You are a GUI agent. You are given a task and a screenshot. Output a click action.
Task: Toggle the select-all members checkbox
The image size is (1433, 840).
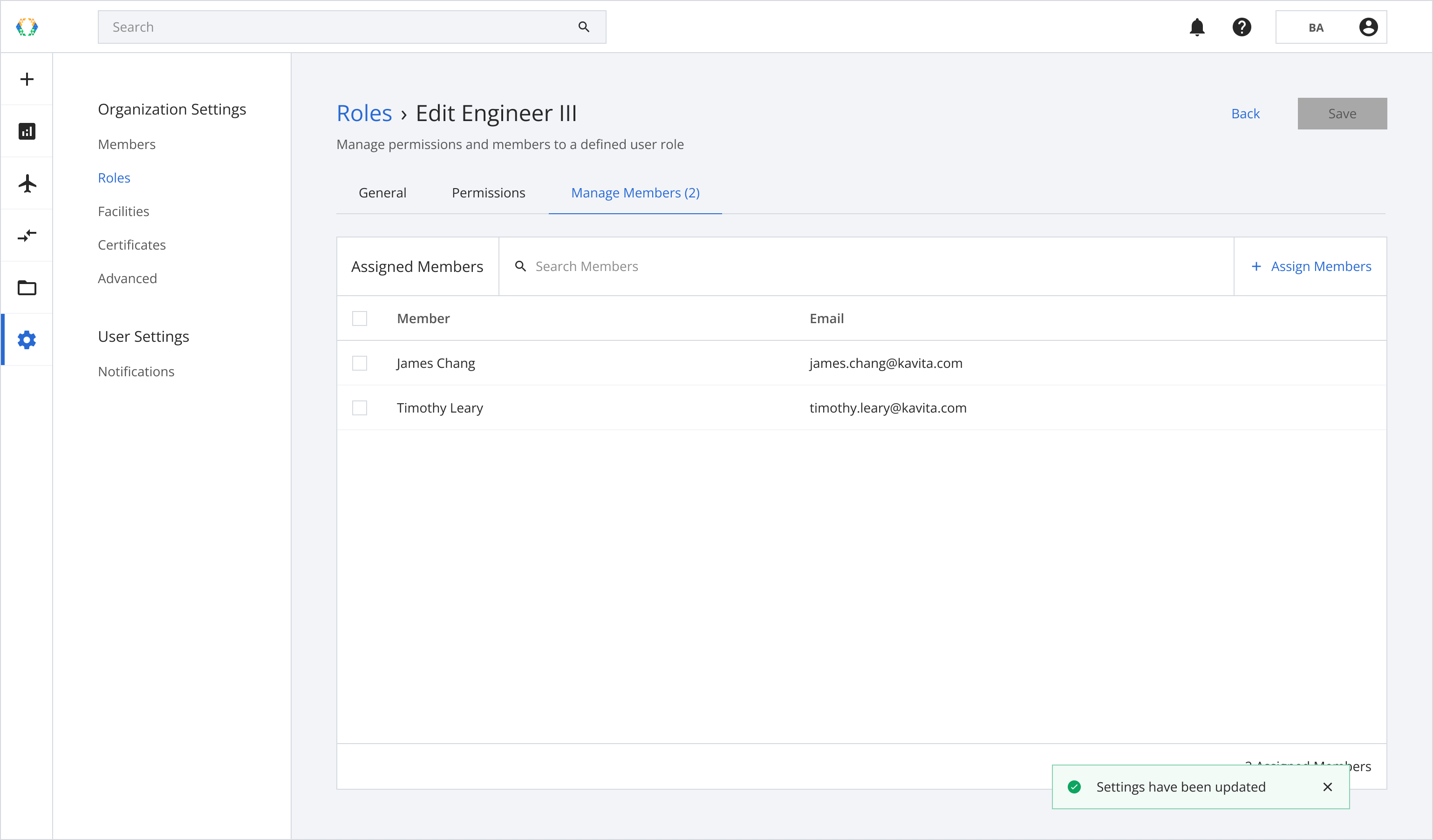click(359, 318)
